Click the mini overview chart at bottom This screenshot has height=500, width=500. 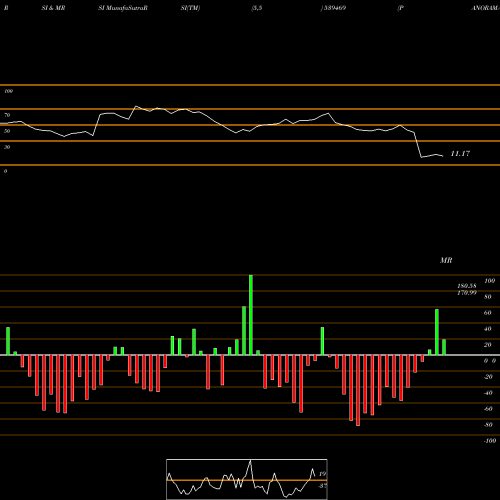pyautogui.click(x=247, y=479)
